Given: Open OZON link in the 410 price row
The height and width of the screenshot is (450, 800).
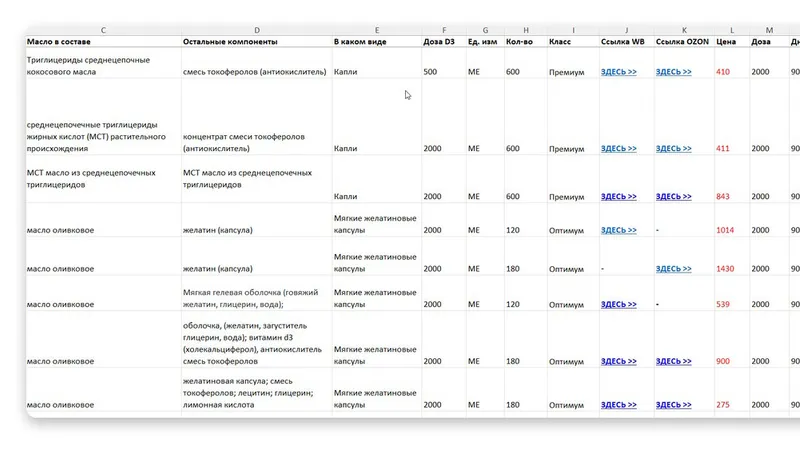Looking at the screenshot, I should [x=673, y=72].
